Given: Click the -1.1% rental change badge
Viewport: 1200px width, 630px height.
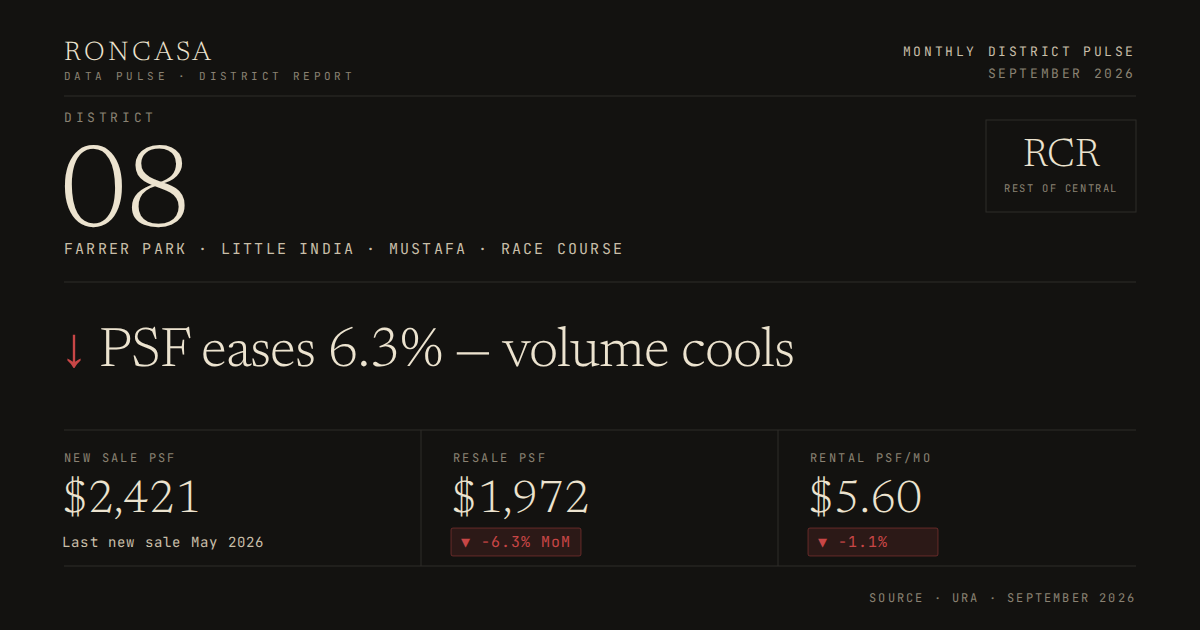Looking at the screenshot, I should tap(873, 542).
